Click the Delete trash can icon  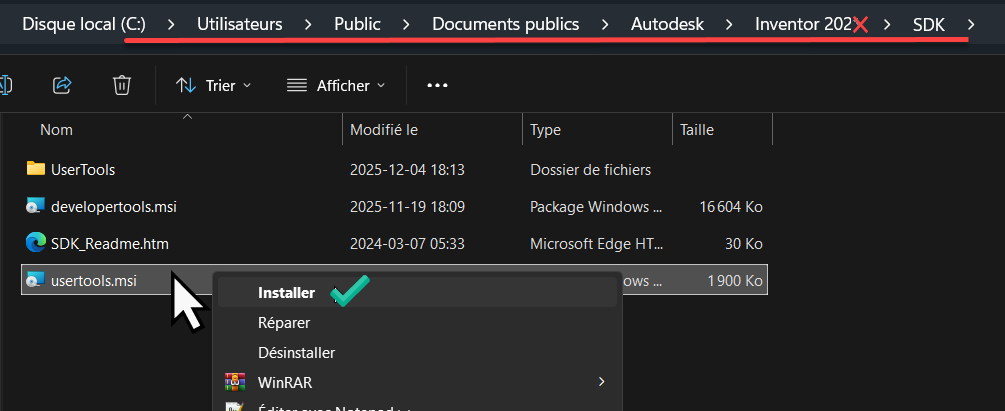click(x=122, y=85)
